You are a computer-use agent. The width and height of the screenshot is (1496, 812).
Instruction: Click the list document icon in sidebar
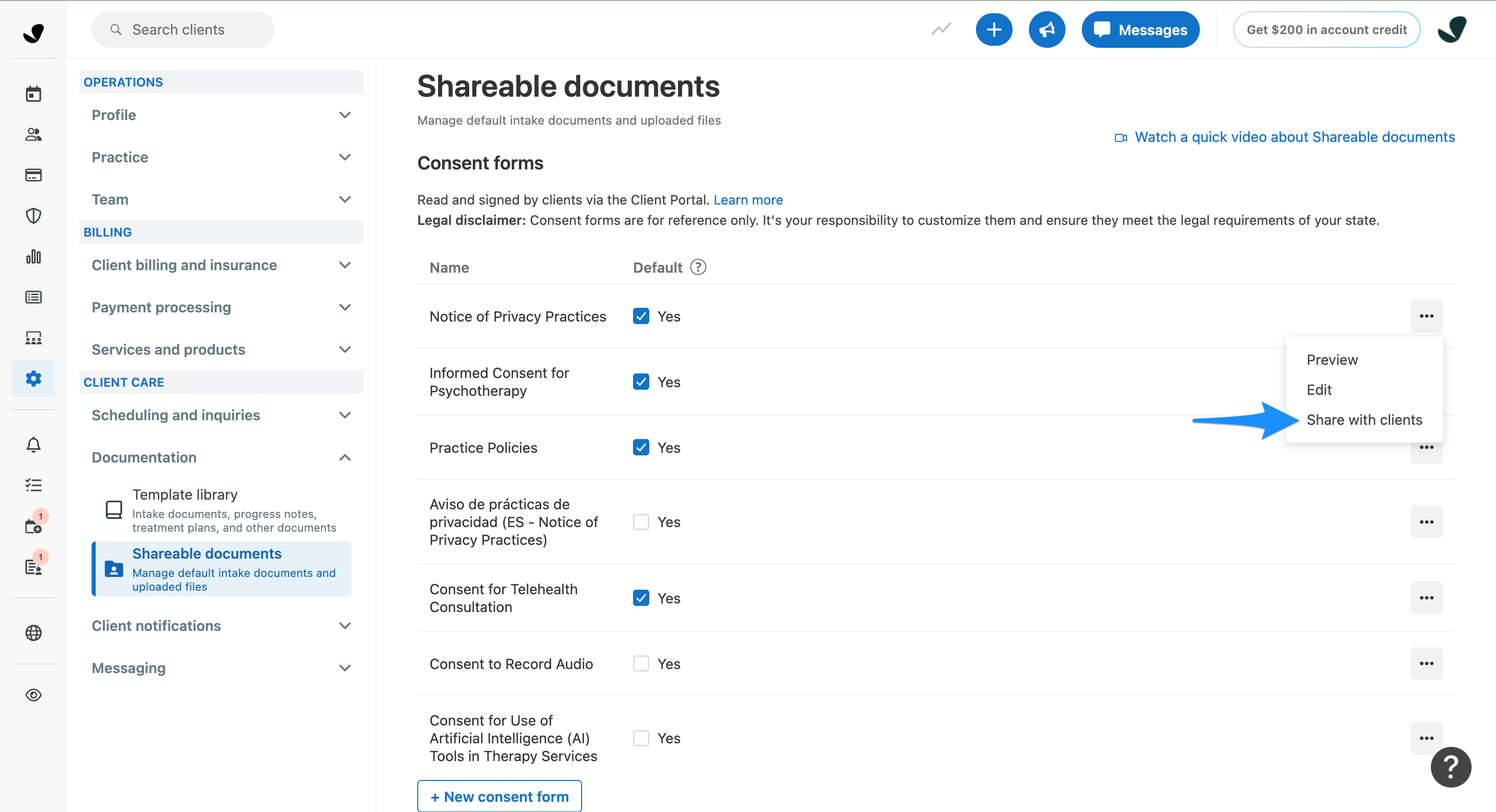[33, 297]
